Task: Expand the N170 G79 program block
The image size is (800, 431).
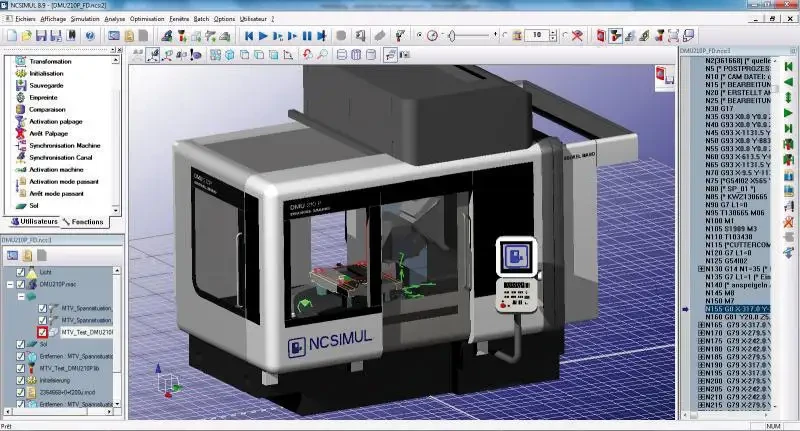Action: tap(701, 333)
